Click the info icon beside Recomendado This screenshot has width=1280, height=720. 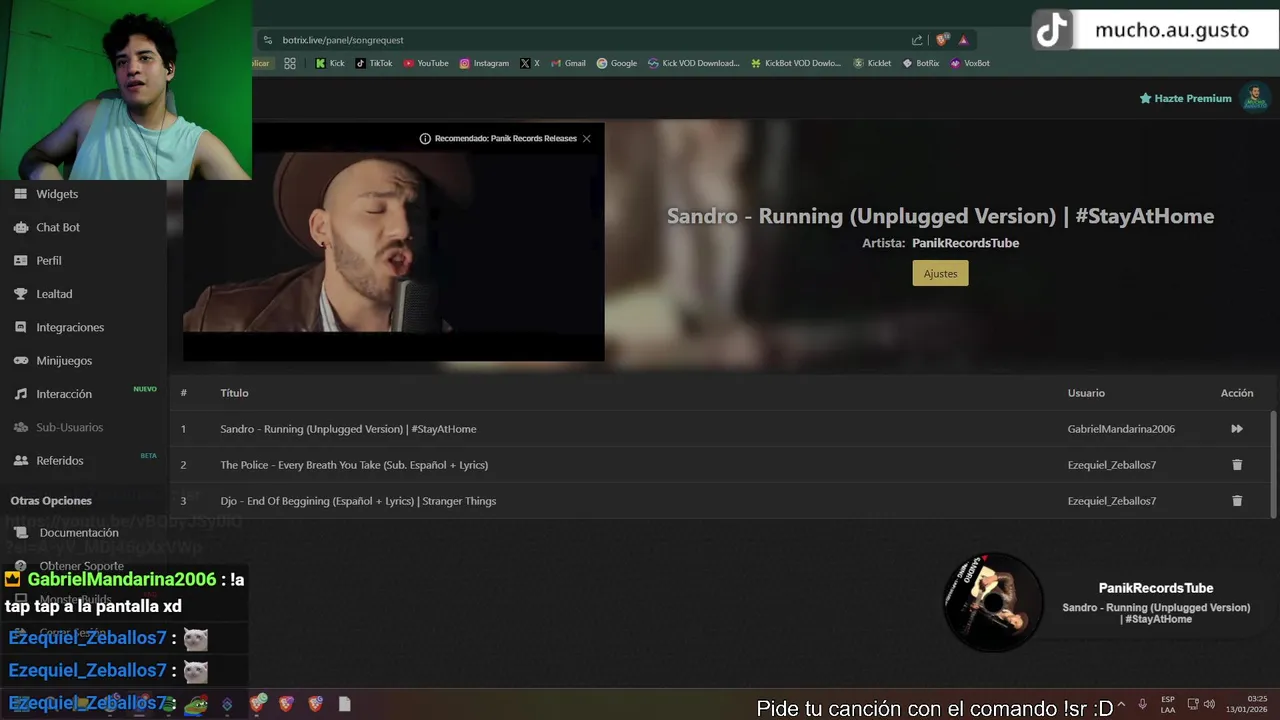coord(425,138)
